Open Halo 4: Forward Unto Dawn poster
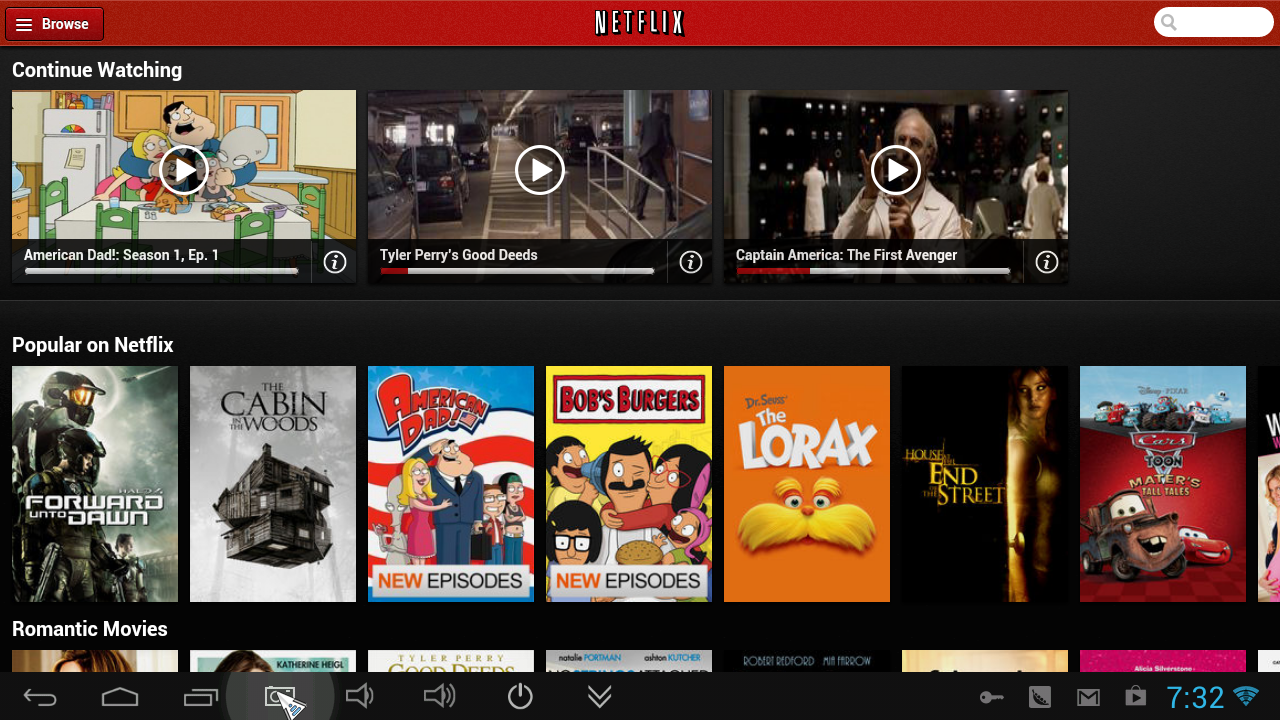 (x=95, y=484)
